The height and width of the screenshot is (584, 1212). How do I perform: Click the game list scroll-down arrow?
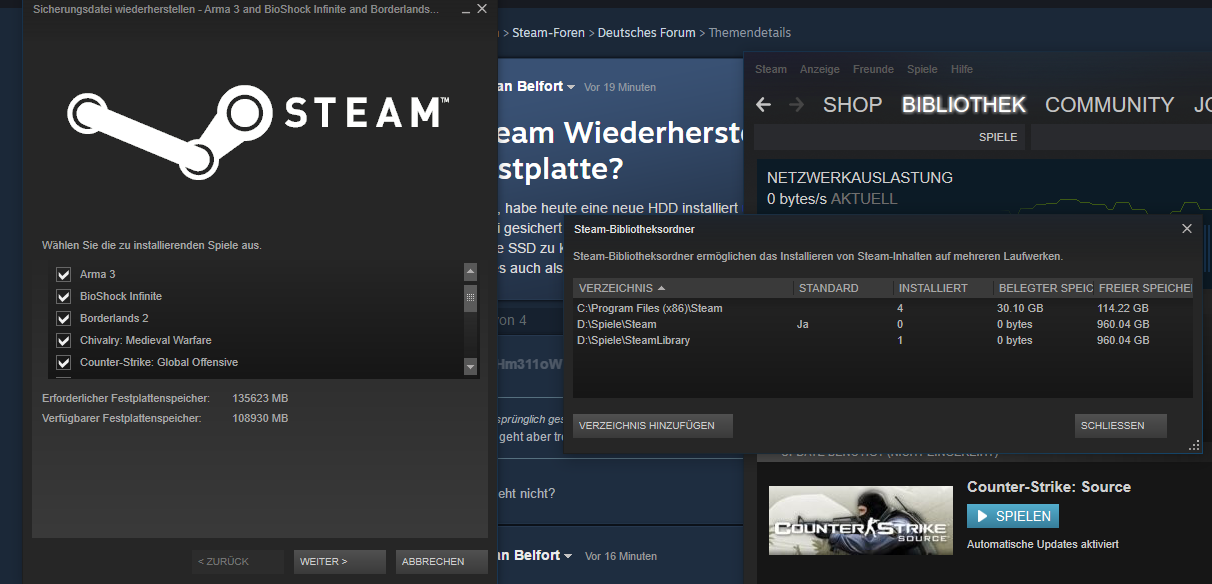click(x=471, y=367)
